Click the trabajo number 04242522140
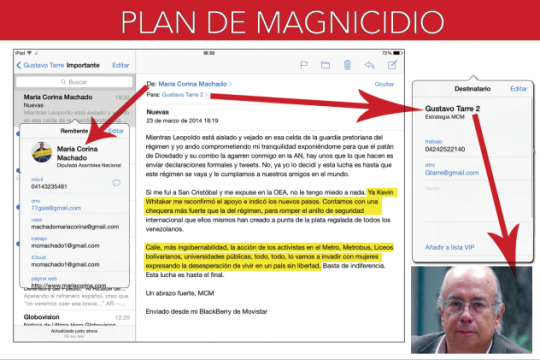The image size is (540, 360). tap(445, 149)
